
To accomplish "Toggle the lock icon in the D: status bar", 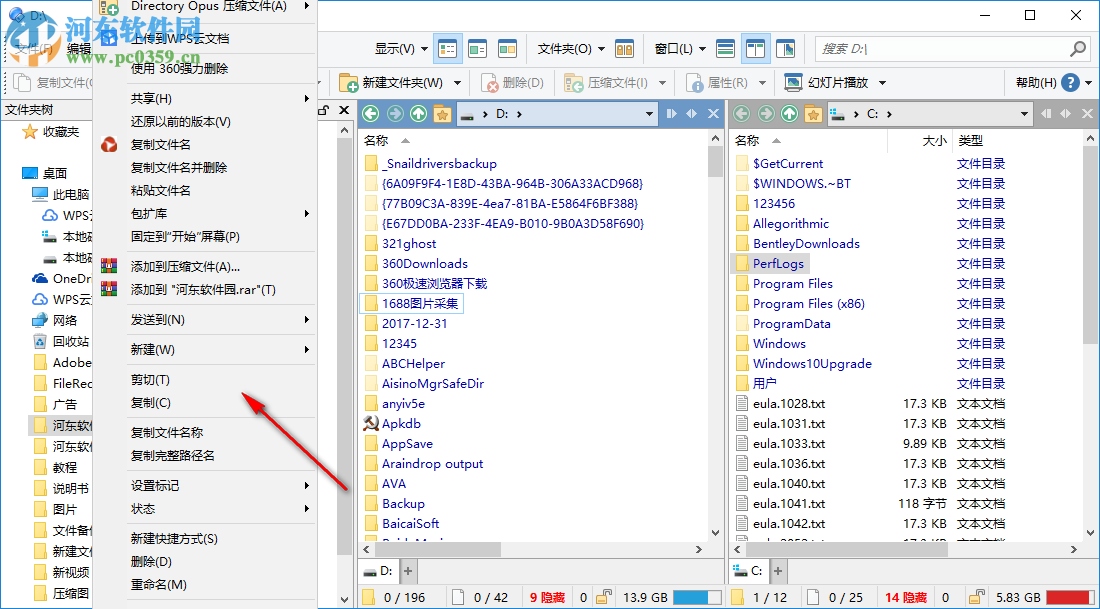I will [x=603, y=595].
